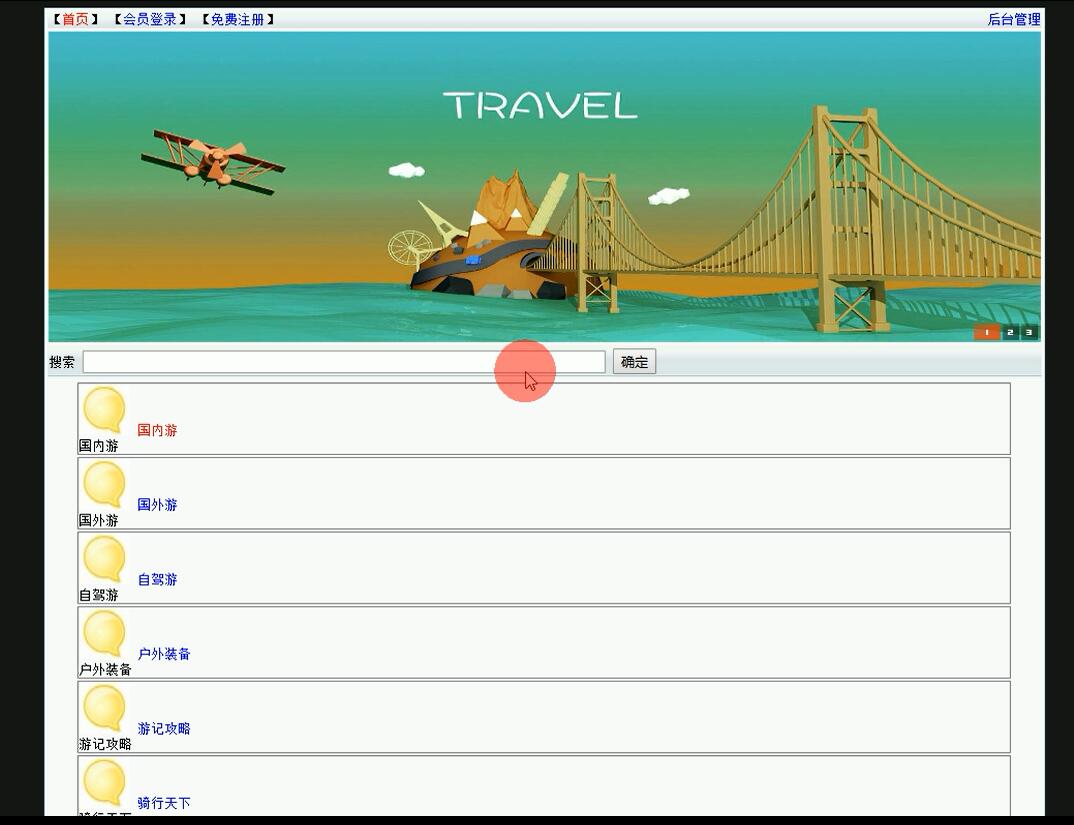Click black 户外装备 caption under bubble icon
This screenshot has height=825, width=1074.
[105, 670]
